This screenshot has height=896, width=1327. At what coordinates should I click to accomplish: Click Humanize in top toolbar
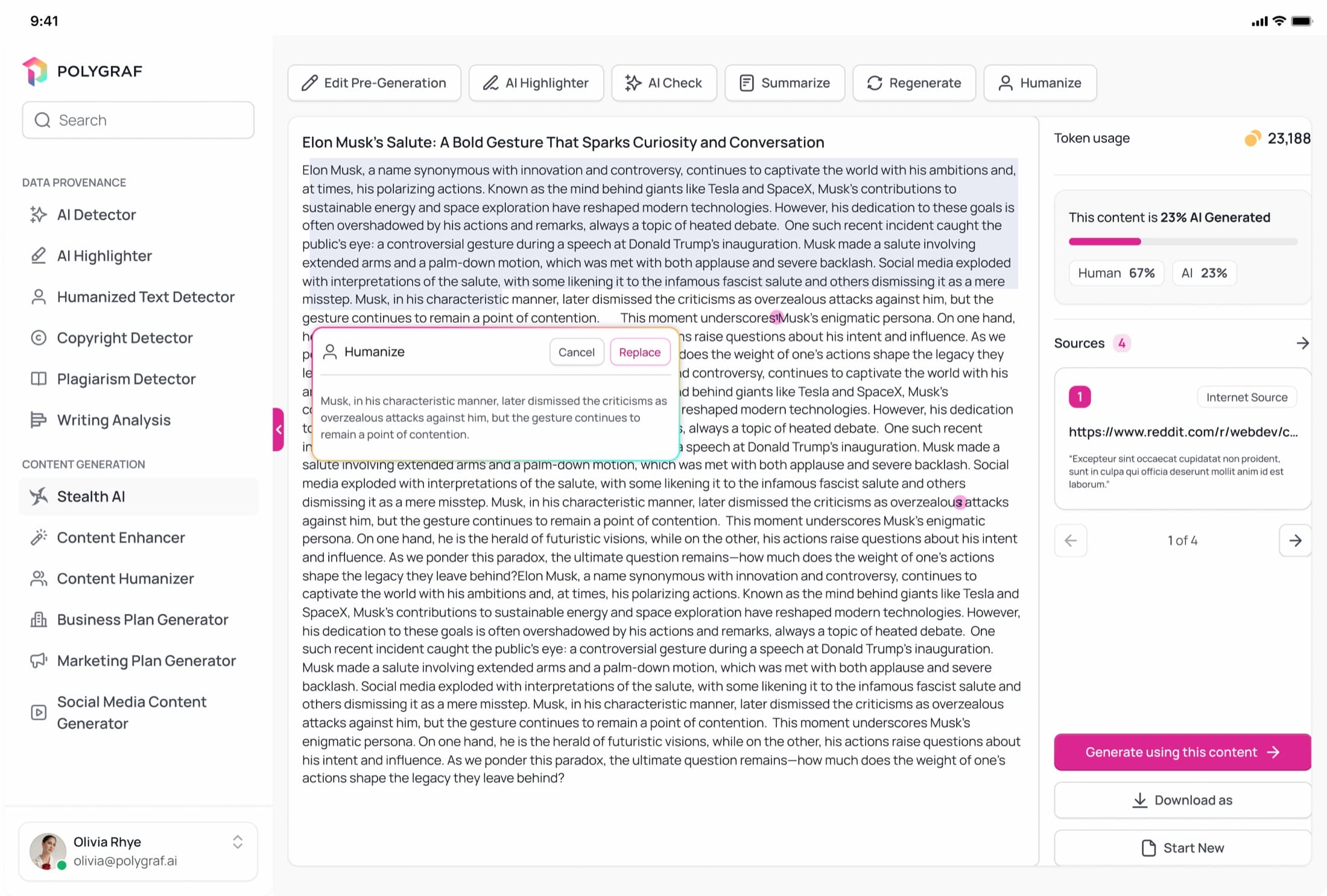(x=1040, y=83)
